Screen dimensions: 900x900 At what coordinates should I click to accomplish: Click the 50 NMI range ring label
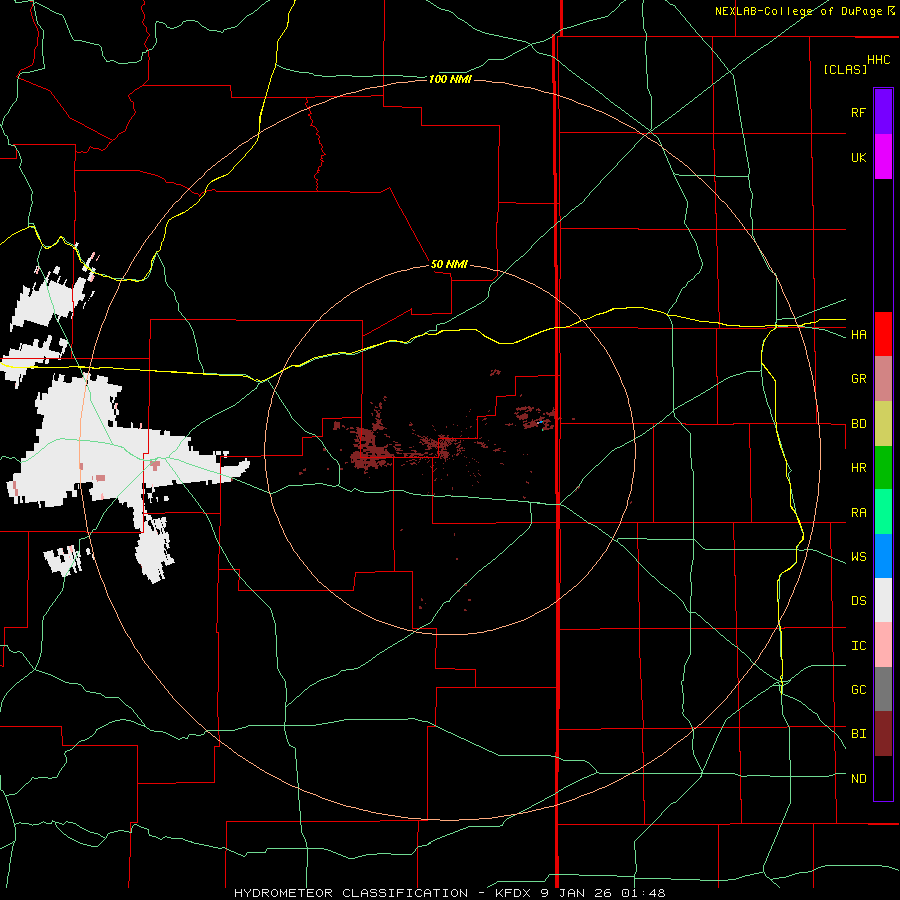449,264
